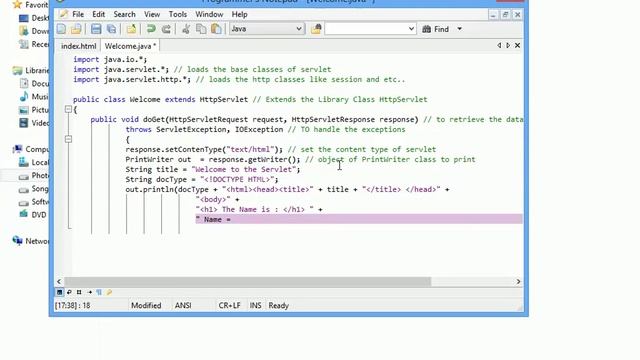Screen dimensions: 640x360
Task: Click the Redo arrow icon
Action: pyautogui.click(x=166, y=29)
